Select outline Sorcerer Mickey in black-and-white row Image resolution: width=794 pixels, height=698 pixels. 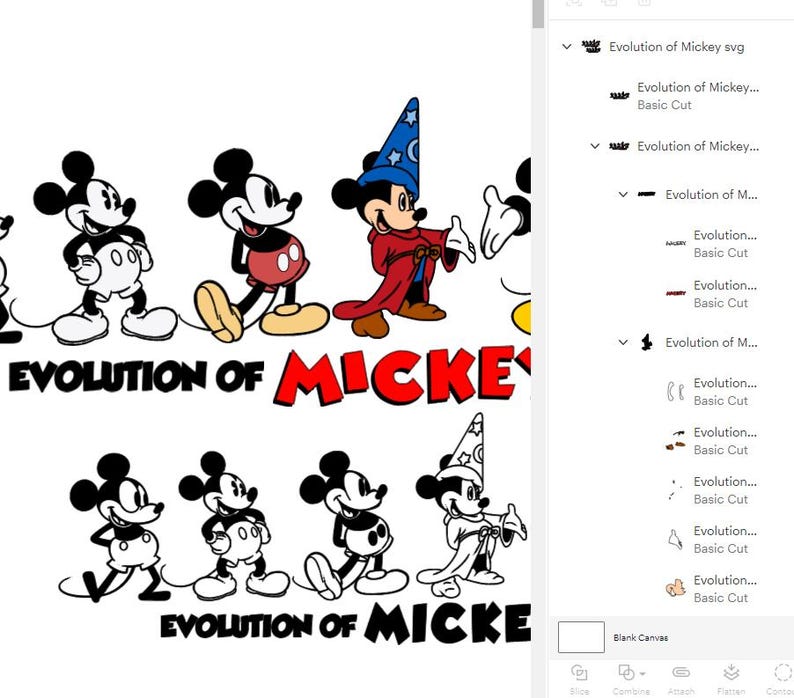coord(471,507)
